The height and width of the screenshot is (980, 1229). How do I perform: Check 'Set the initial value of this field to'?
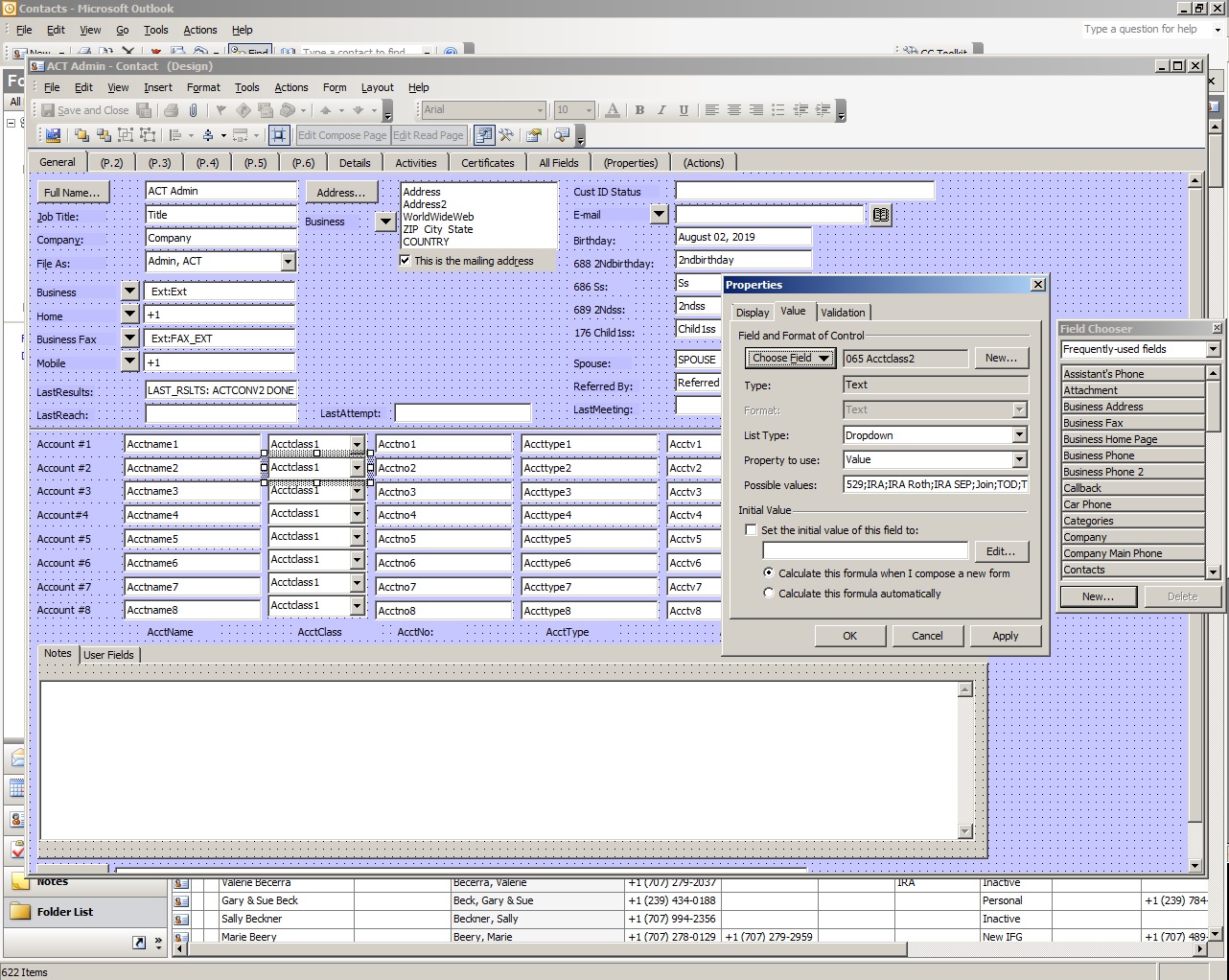pyautogui.click(x=752, y=529)
